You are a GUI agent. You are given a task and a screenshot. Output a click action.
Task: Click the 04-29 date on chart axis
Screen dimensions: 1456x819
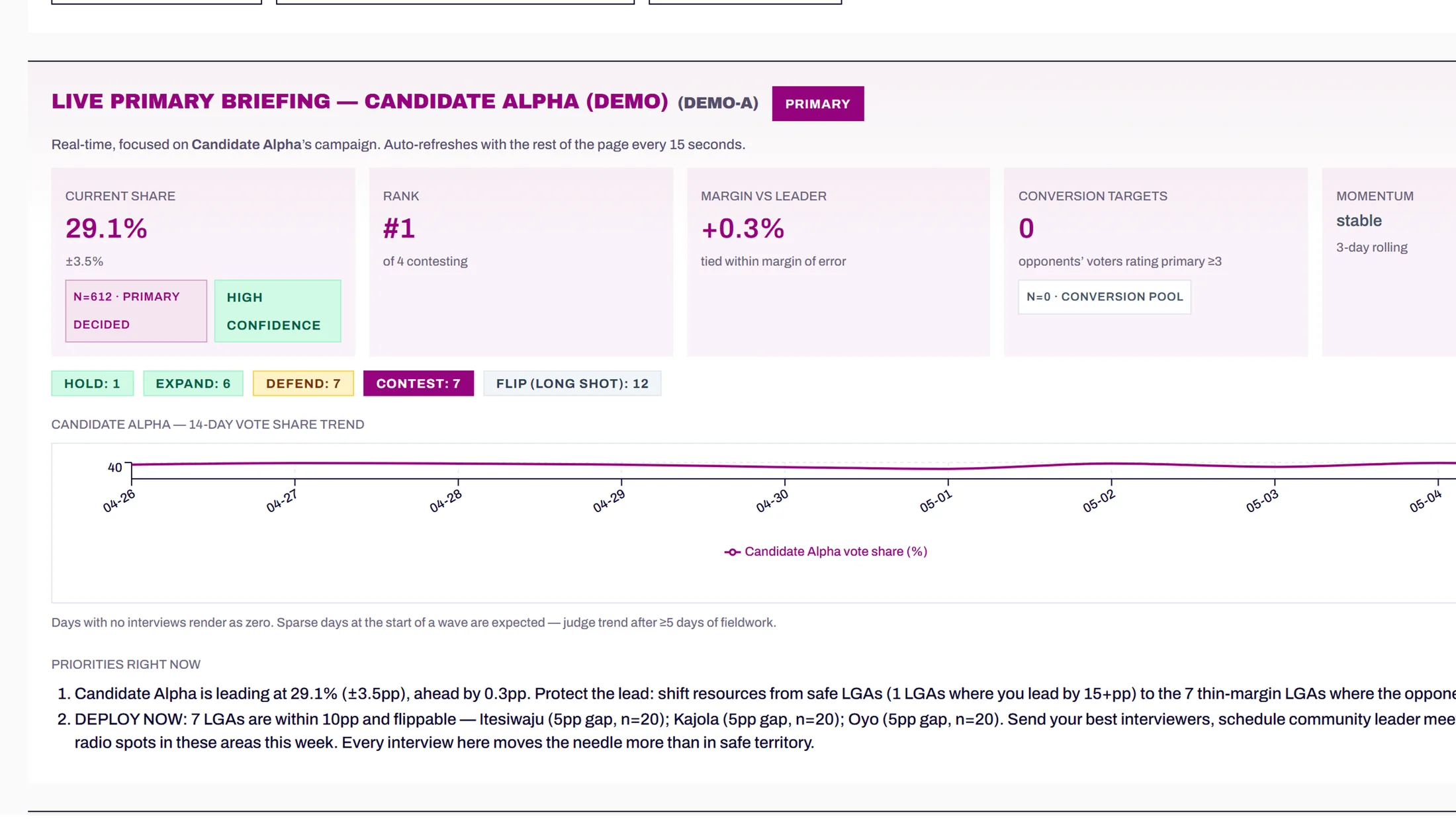pos(610,501)
